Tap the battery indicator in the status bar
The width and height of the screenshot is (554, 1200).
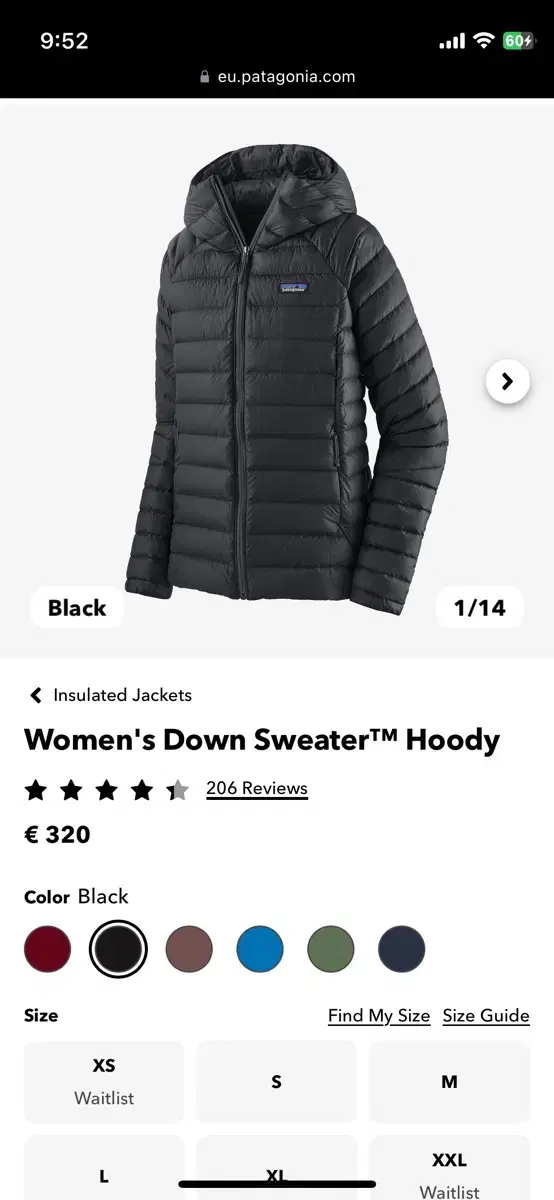518,41
